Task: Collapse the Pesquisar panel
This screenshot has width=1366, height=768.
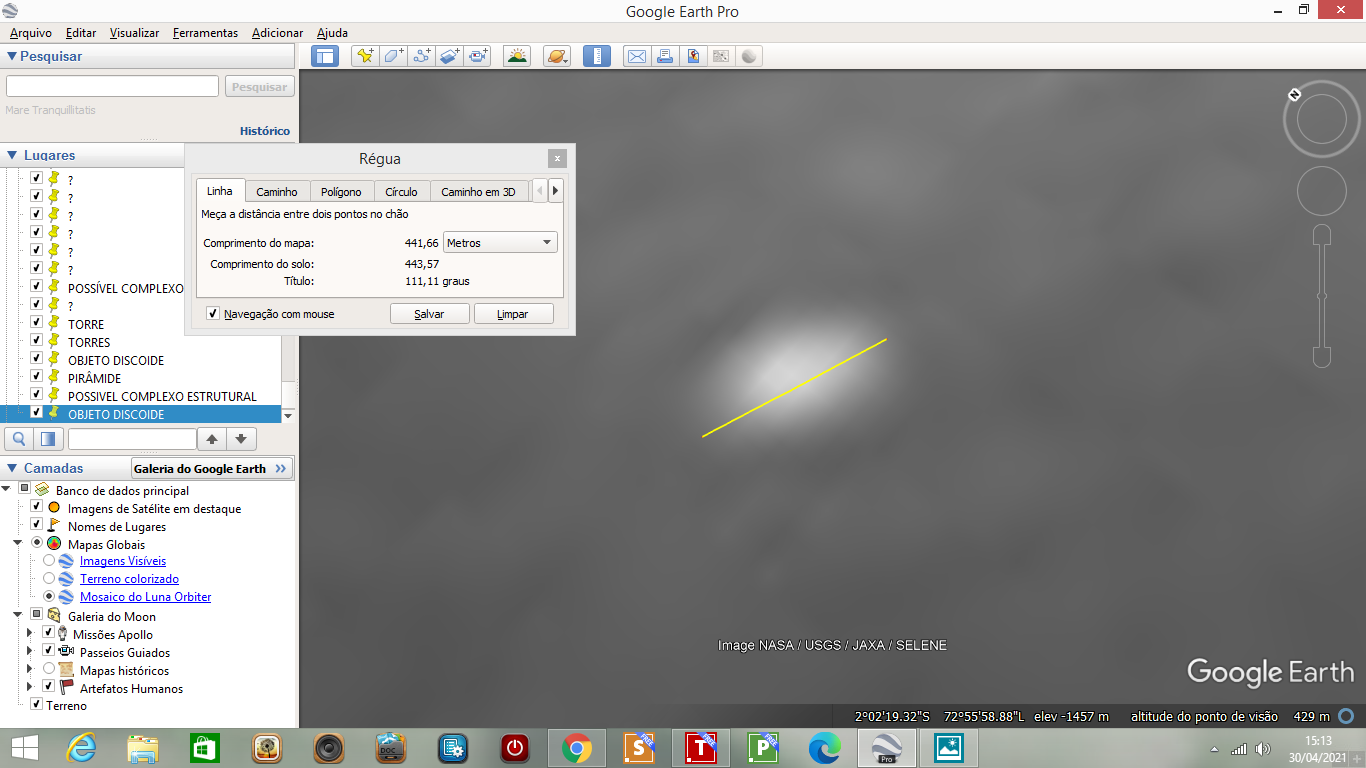Action: pos(12,57)
